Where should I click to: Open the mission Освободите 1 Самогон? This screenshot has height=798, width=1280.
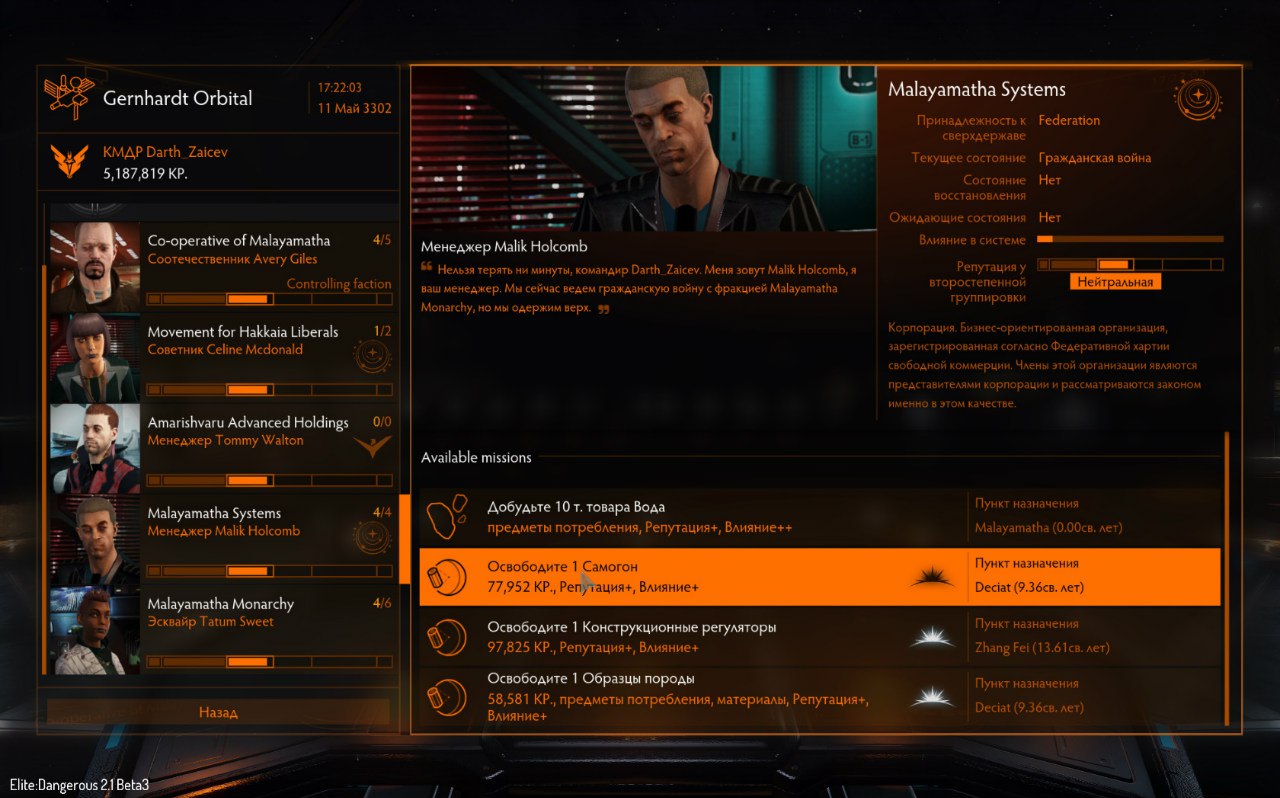pyautogui.click(x=820, y=577)
